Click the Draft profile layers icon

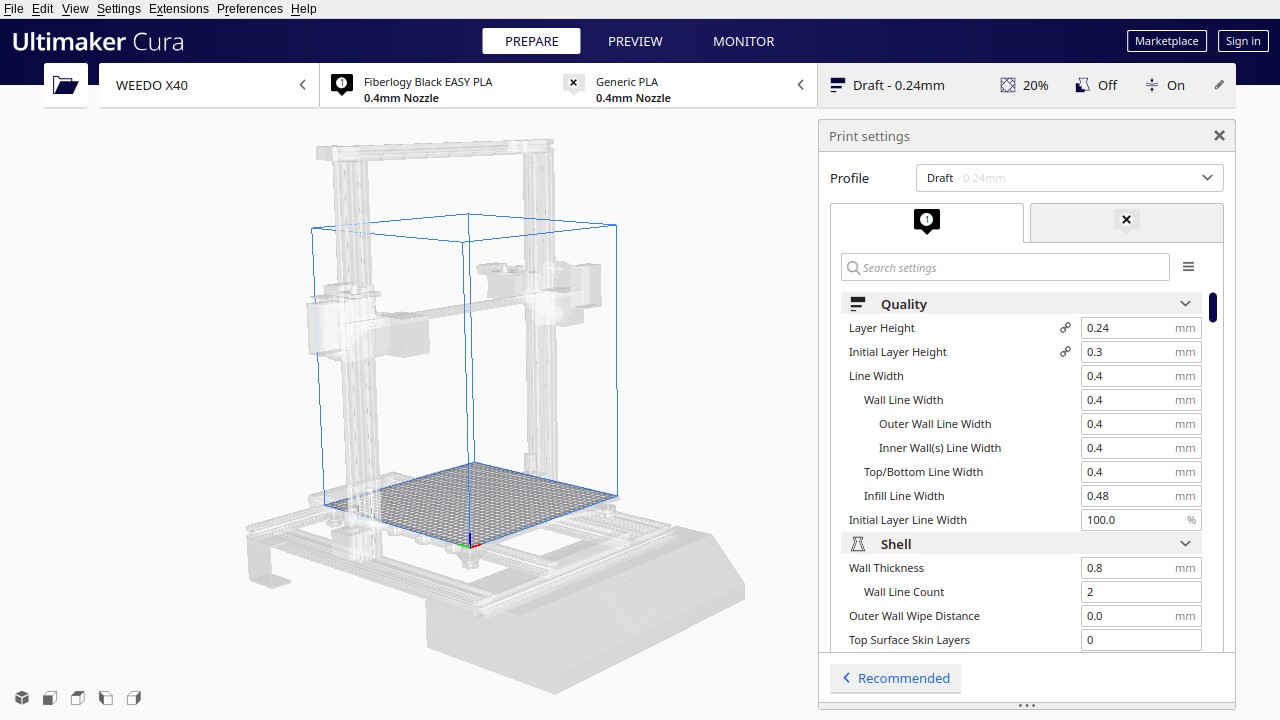838,85
